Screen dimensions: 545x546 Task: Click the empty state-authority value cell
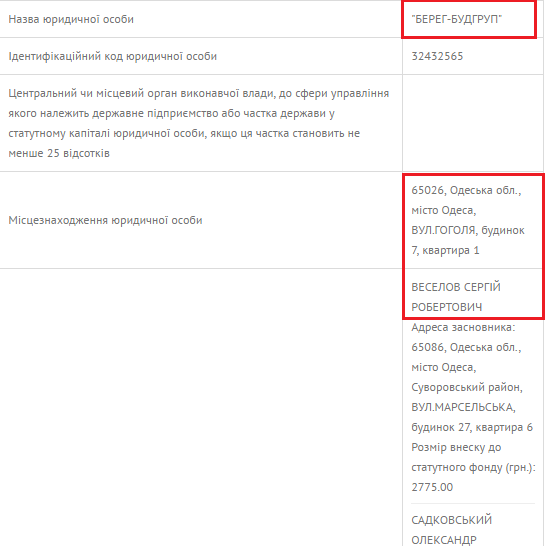coord(473,123)
